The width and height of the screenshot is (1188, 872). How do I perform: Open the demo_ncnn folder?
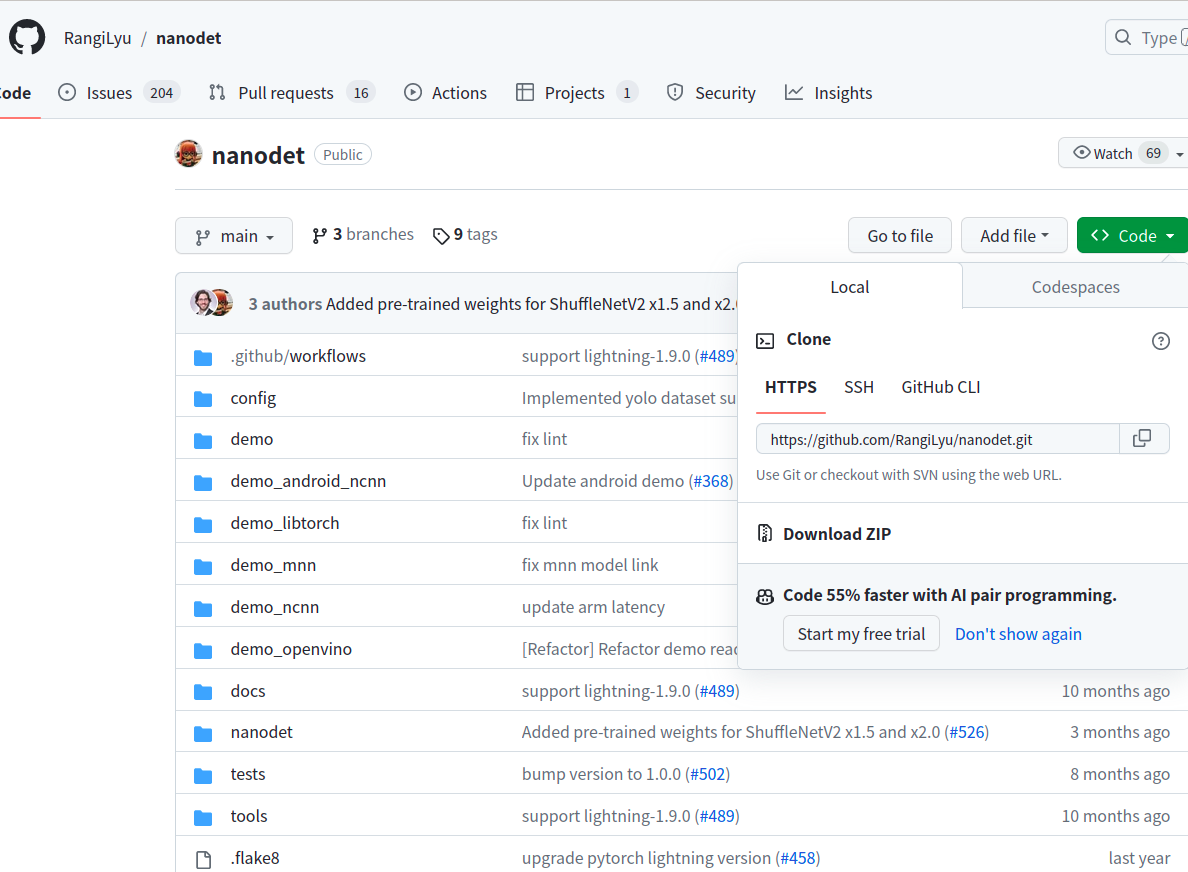tap(274, 608)
